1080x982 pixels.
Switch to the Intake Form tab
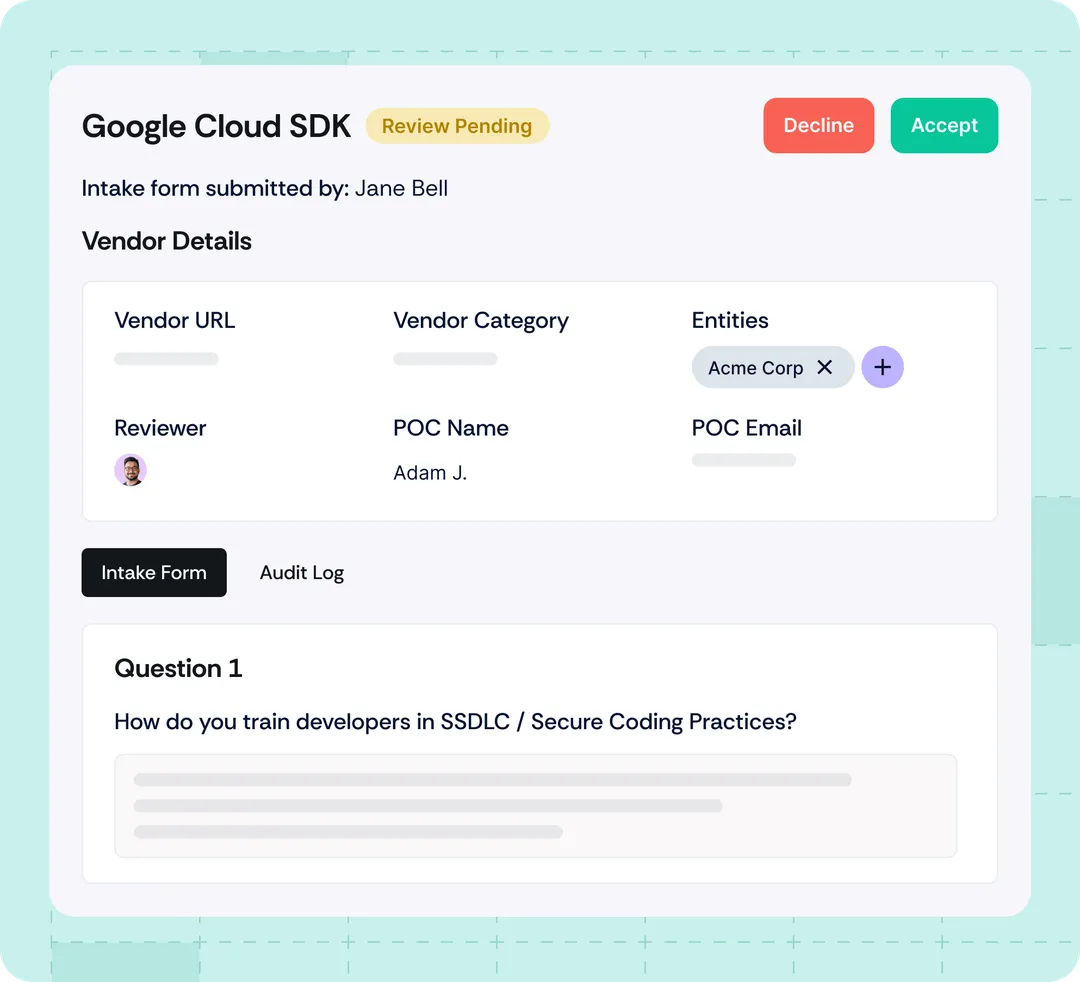click(x=154, y=572)
